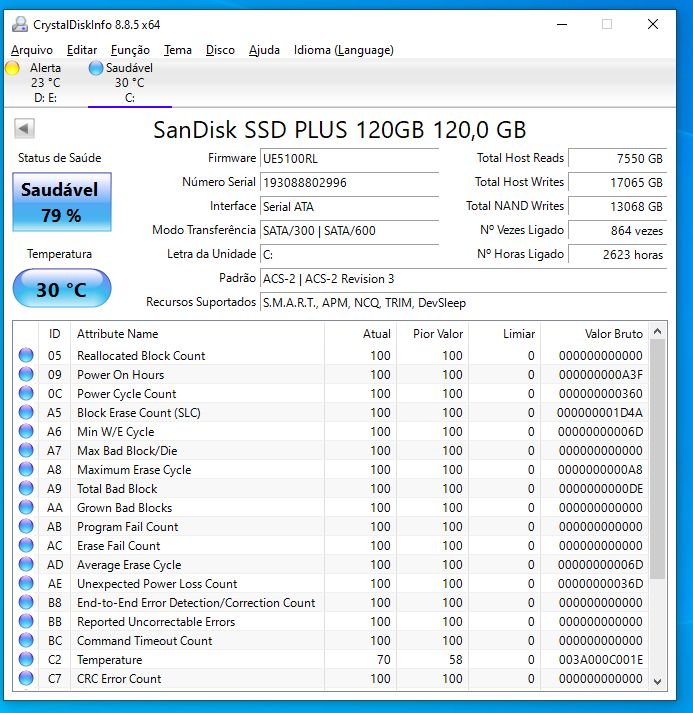Click the Limiar column header
The height and width of the screenshot is (713, 693).
505,334
